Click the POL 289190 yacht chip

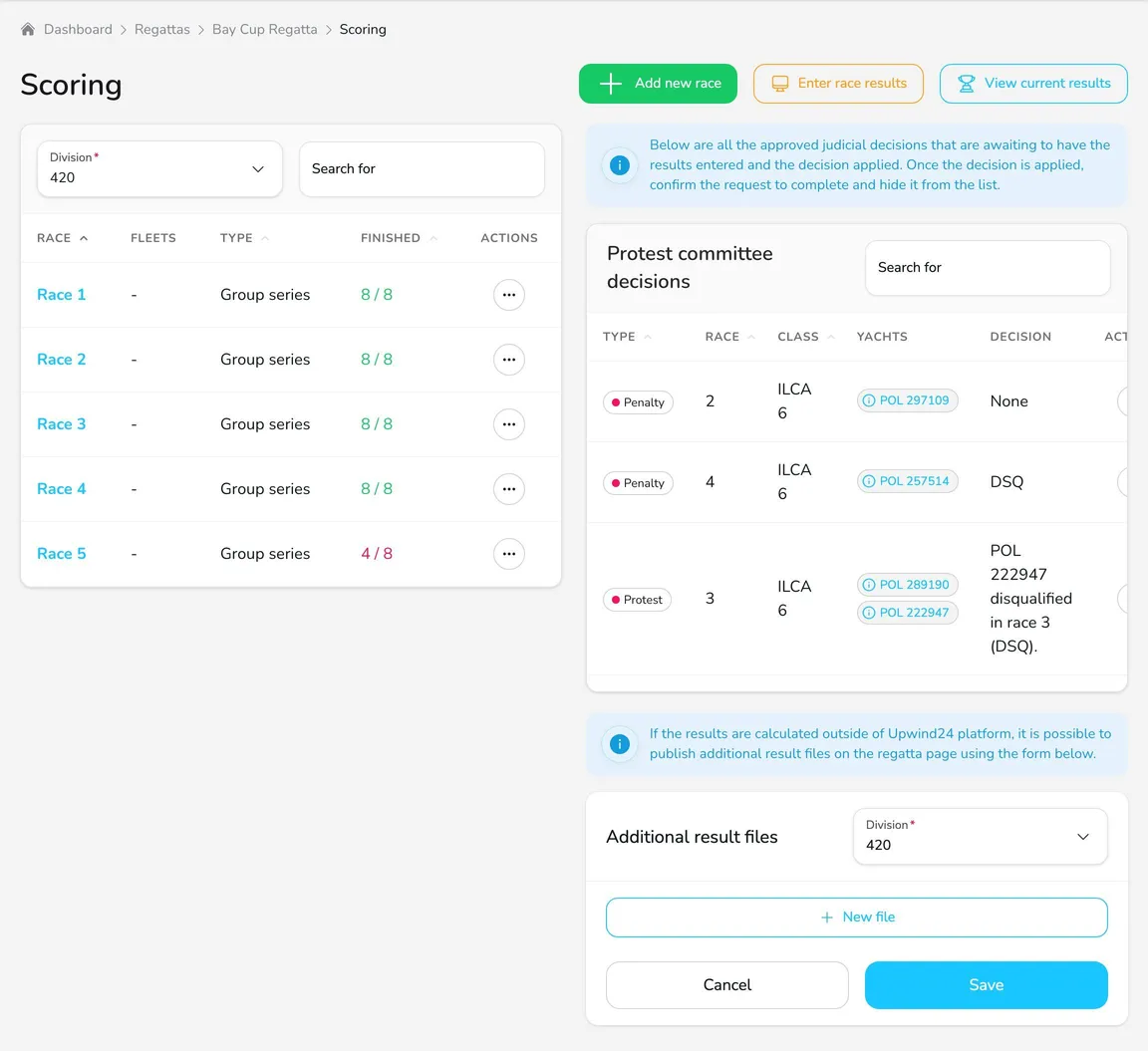tap(907, 585)
